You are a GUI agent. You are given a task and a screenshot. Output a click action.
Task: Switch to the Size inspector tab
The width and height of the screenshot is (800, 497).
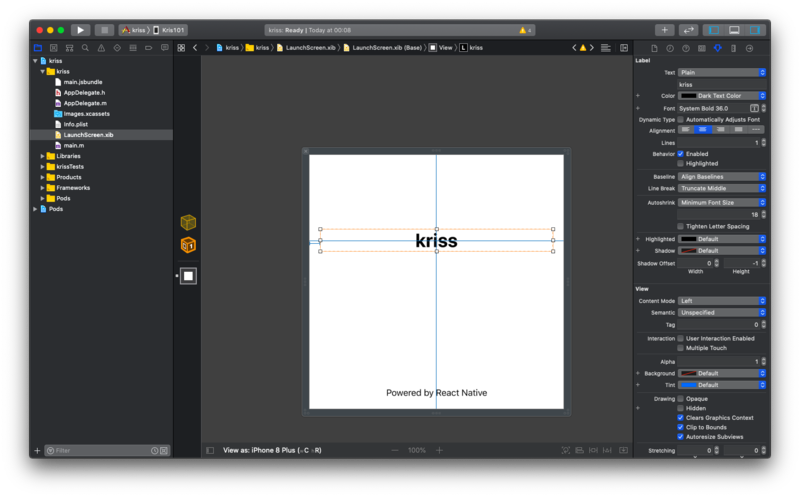733,48
